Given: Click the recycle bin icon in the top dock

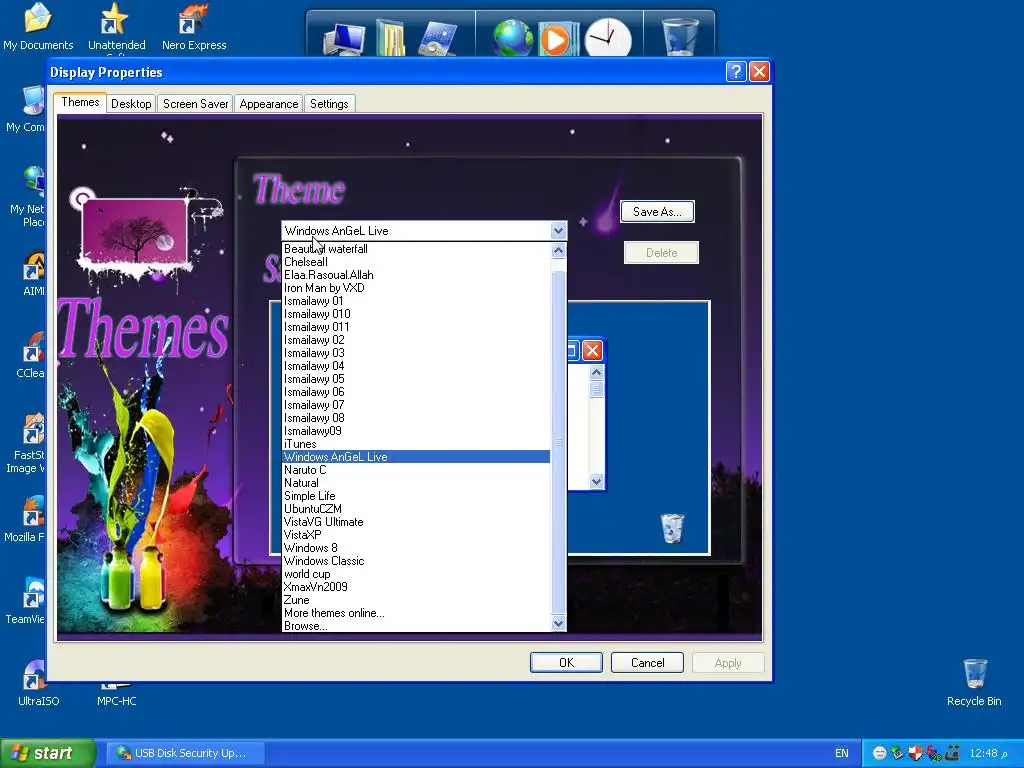Looking at the screenshot, I should pos(680,37).
